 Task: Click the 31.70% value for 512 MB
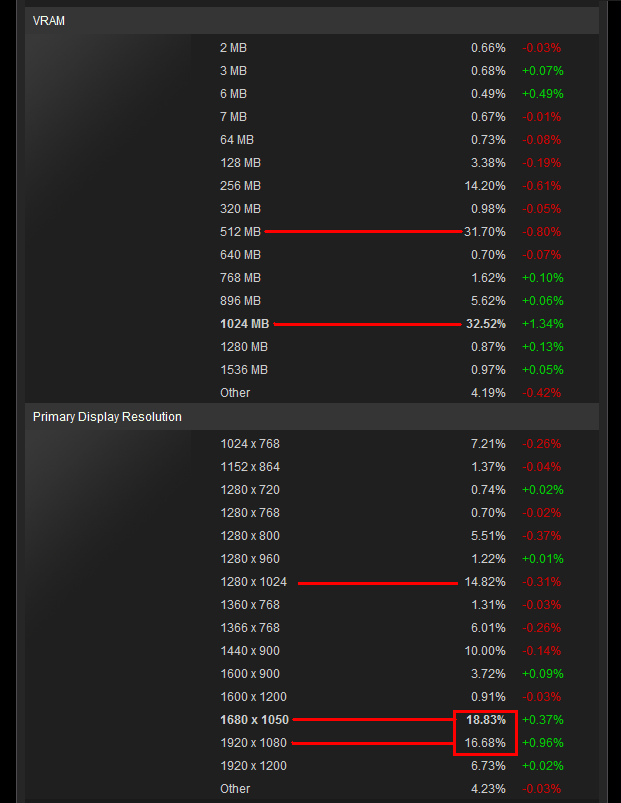(x=485, y=232)
